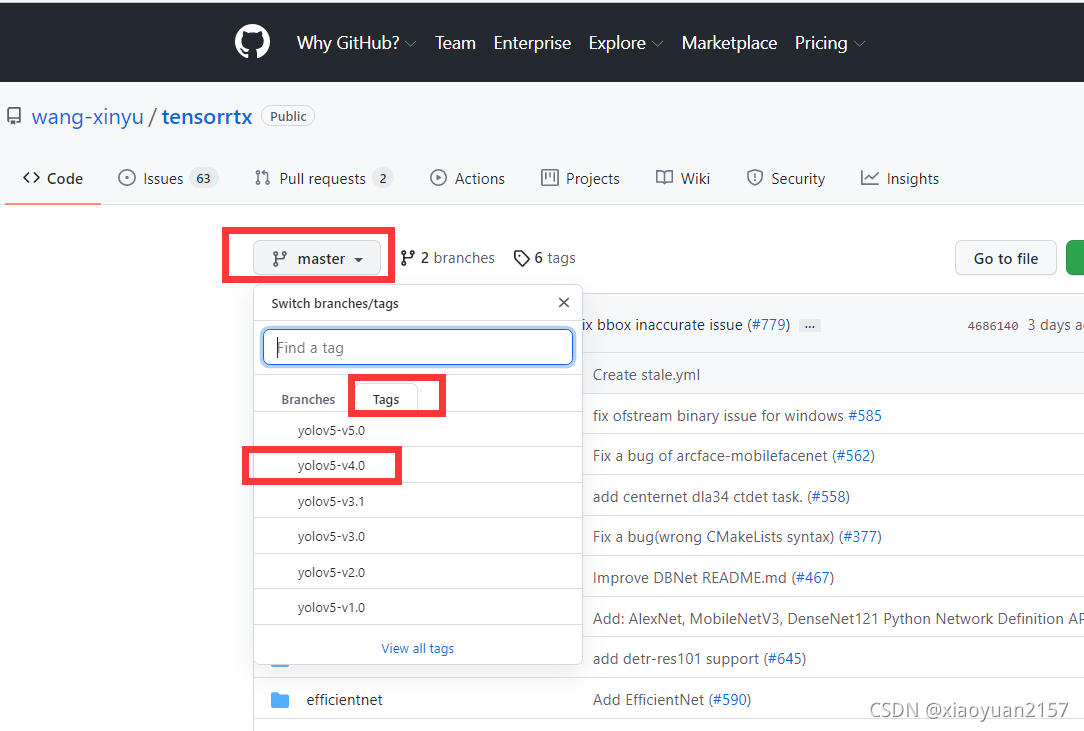1084x731 pixels.
Task: Choose the yolov5-v4.0 tag
Action: (x=418, y=465)
